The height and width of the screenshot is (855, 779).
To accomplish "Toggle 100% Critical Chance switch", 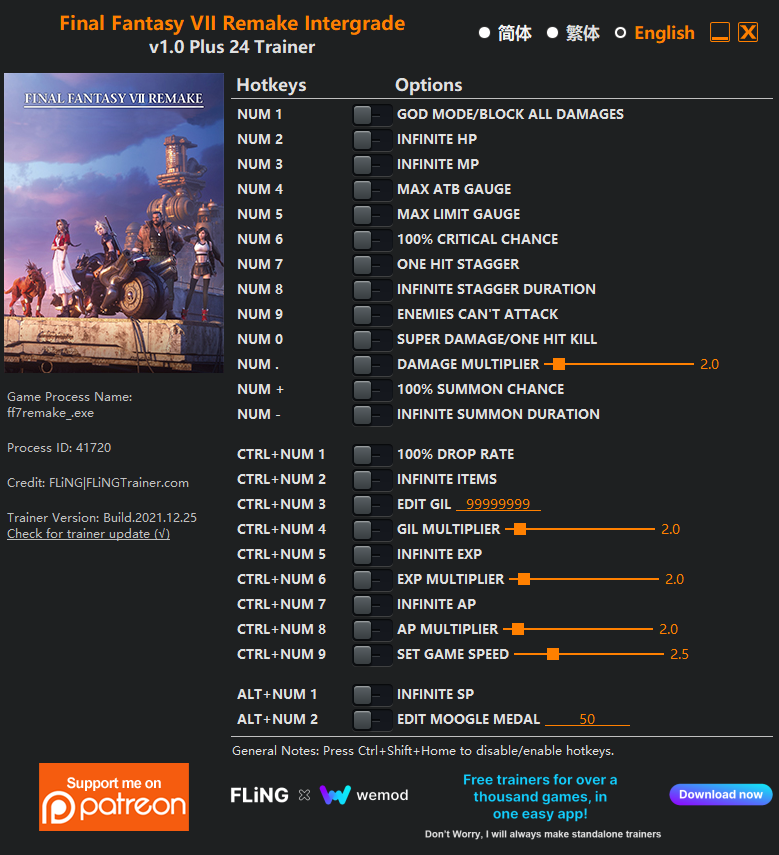I will coord(372,239).
